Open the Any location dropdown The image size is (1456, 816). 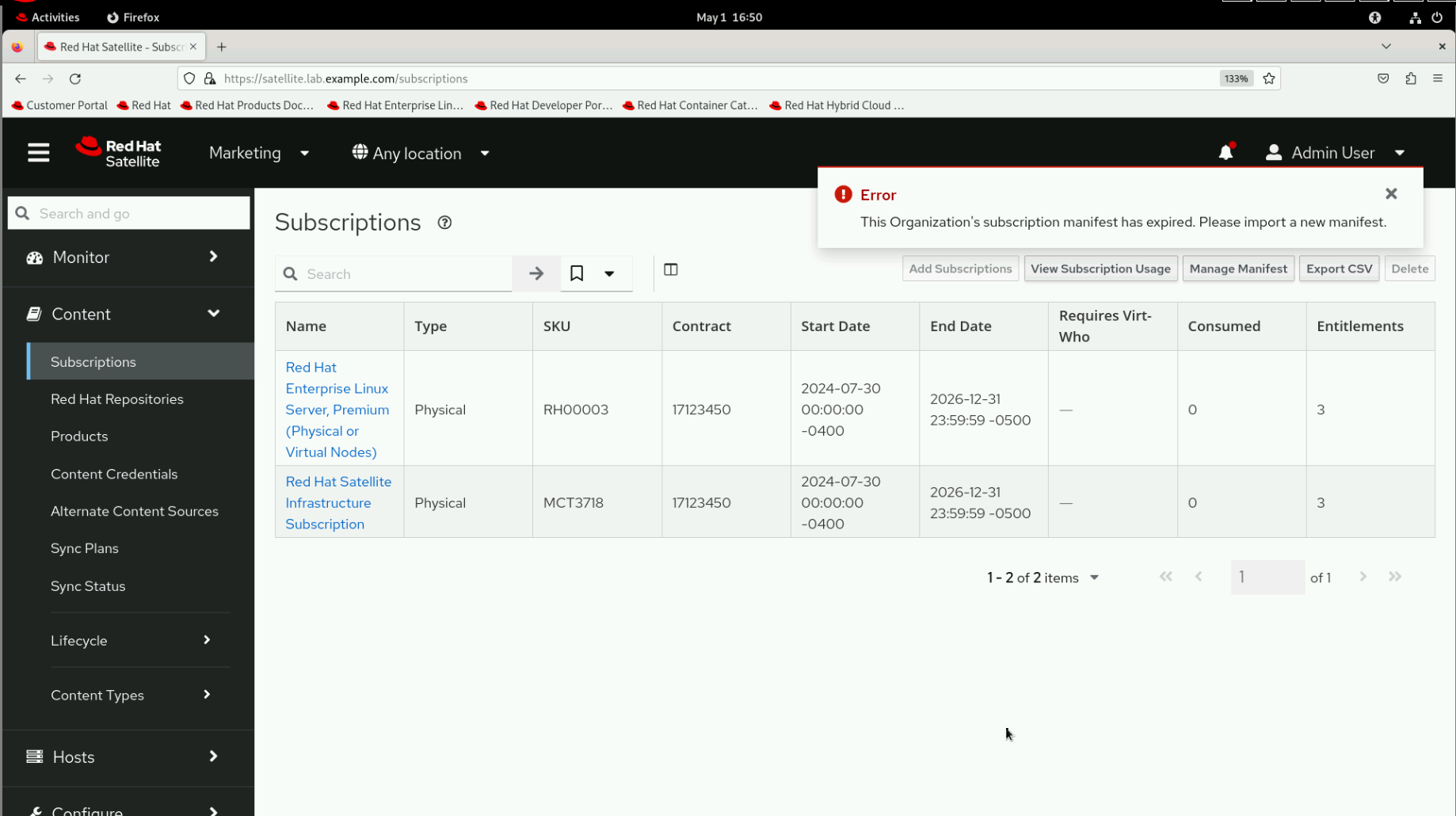click(x=421, y=153)
